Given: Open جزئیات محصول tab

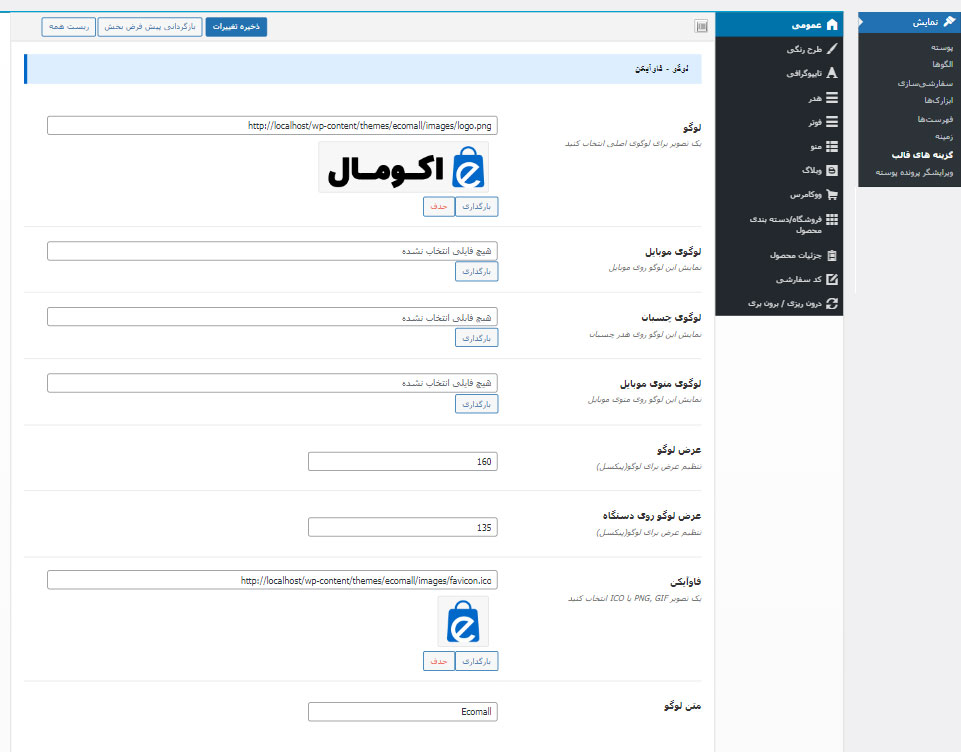Looking at the screenshot, I should click(x=779, y=255).
